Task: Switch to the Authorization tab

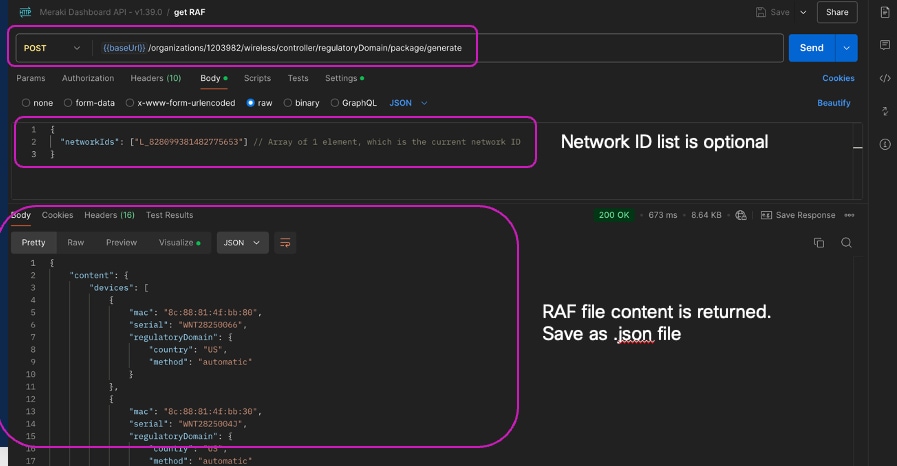Action: [x=88, y=78]
